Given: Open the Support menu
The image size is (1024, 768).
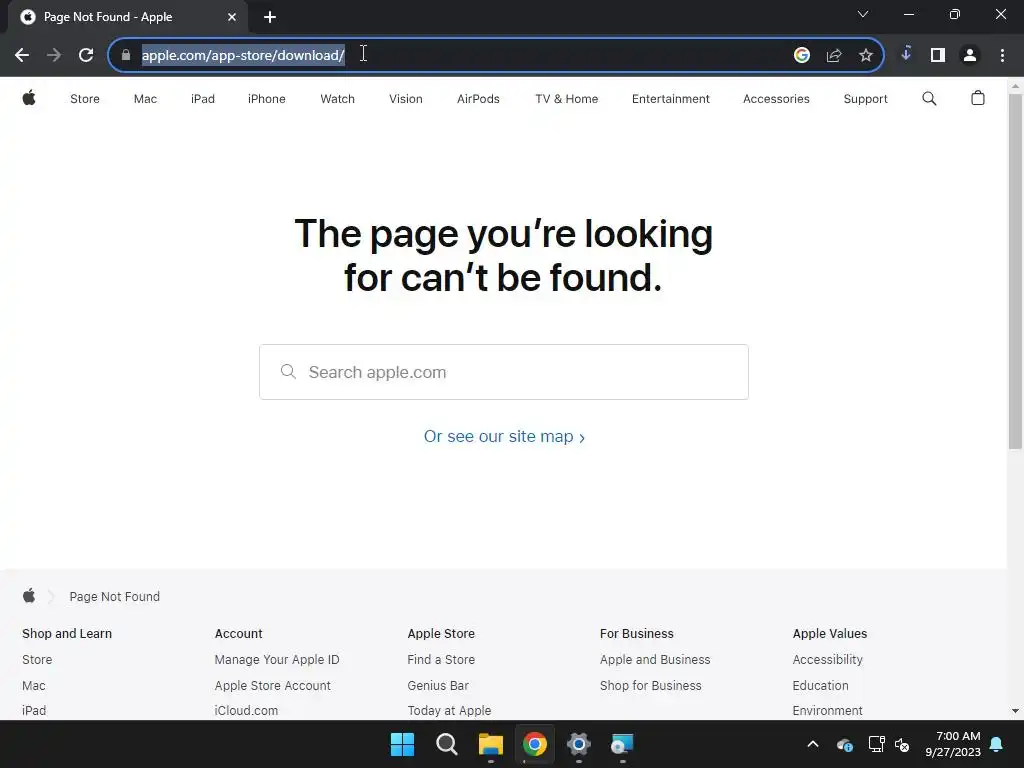Looking at the screenshot, I should point(865,99).
